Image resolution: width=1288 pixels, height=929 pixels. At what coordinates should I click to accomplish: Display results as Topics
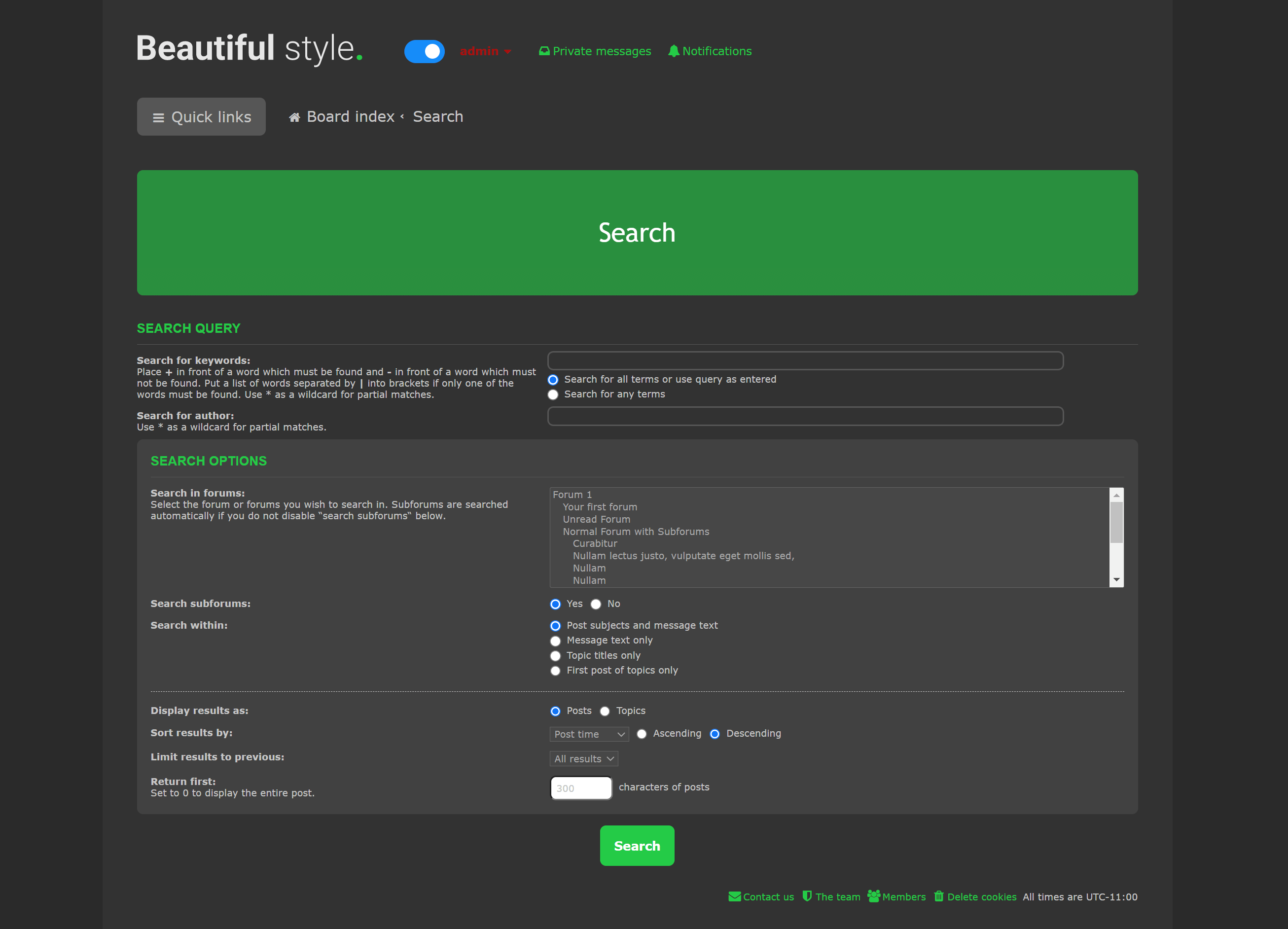point(605,712)
